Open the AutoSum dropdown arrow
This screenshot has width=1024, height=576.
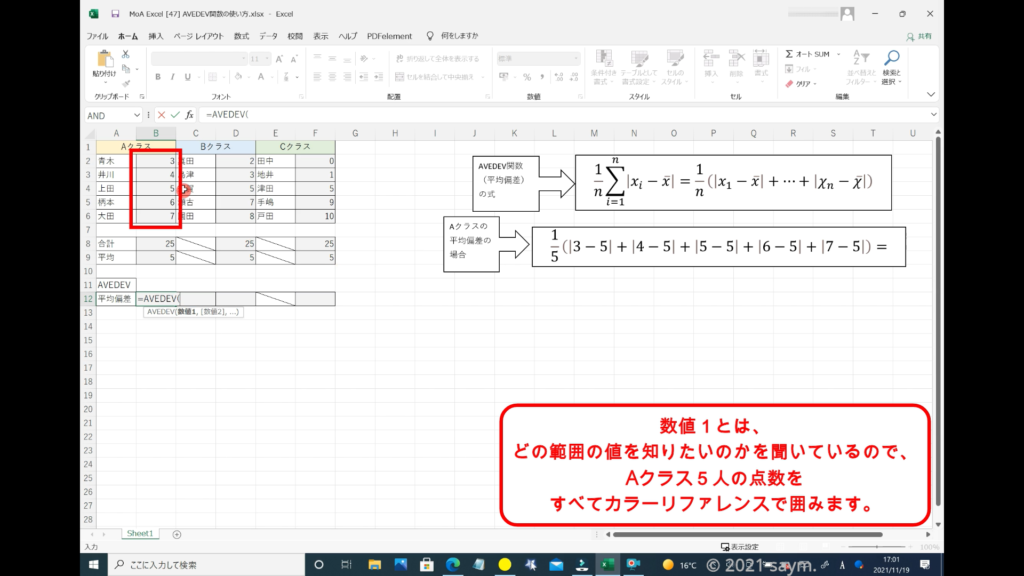tap(839, 54)
